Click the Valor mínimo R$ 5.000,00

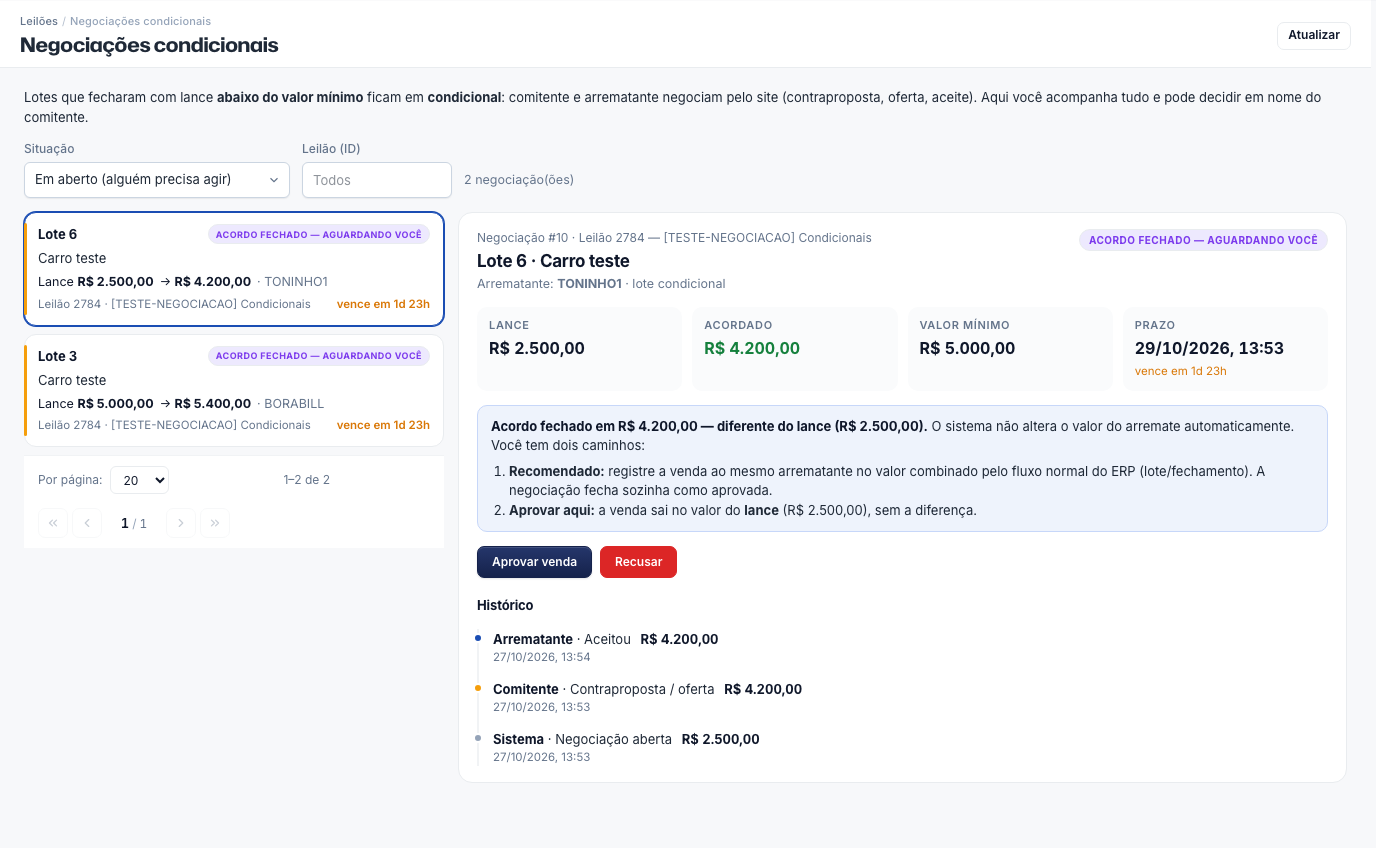point(967,348)
